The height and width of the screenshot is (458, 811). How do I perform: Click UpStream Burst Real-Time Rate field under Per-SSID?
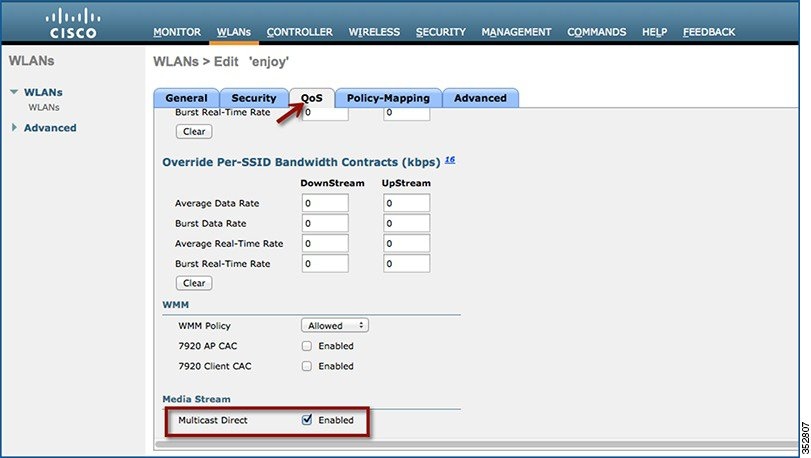(x=407, y=264)
